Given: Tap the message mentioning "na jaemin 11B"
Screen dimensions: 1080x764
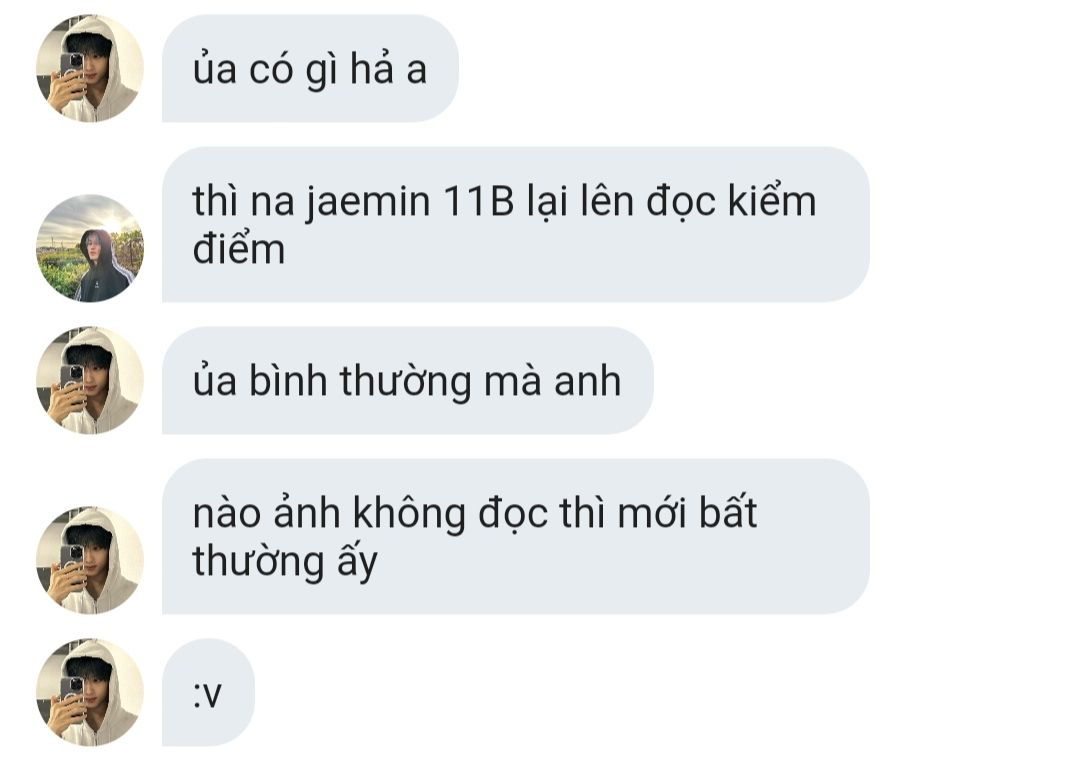Looking at the screenshot, I should pyautogui.click(x=515, y=224).
